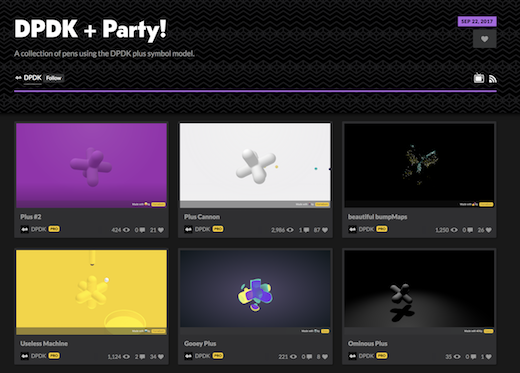Open the purple Plus #2 thumbnail
This screenshot has width=520, height=373.
pyautogui.click(x=91, y=166)
